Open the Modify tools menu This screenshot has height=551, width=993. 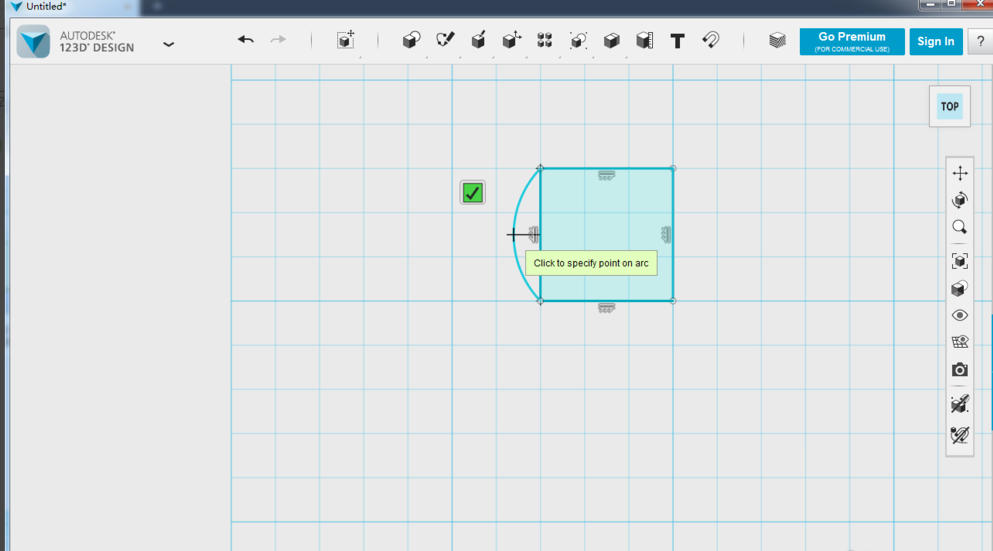(512, 40)
